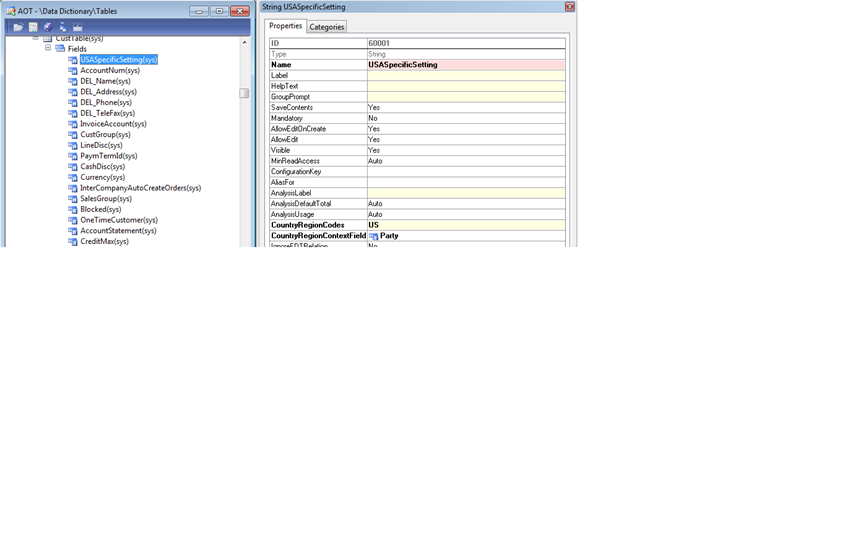Click the document sheet icon in AOT toolbar

tap(33, 27)
